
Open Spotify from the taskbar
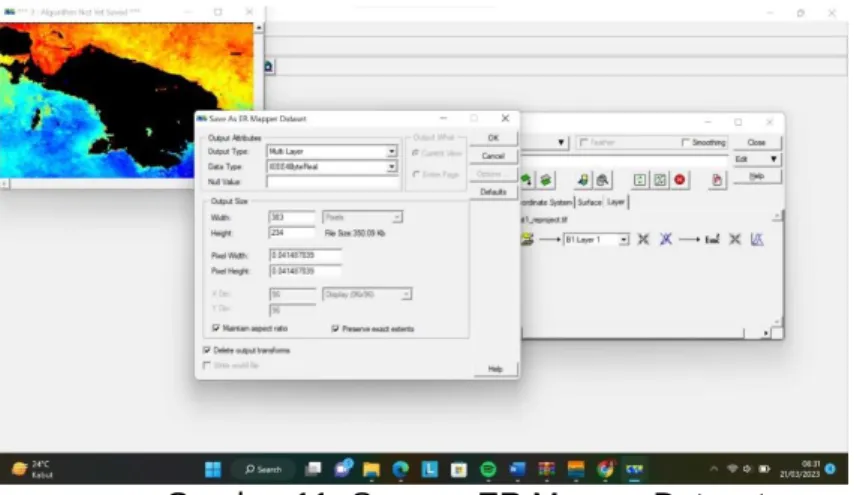(488, 469)
